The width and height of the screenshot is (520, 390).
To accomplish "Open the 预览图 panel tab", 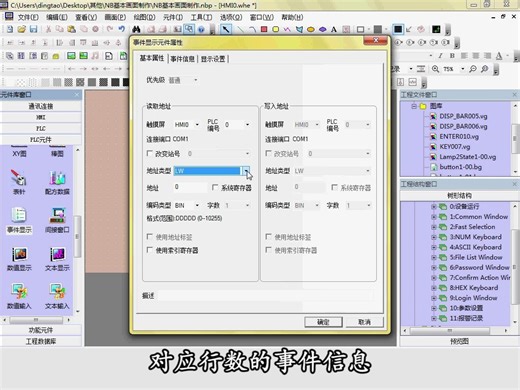I will (x=459, y=341).
